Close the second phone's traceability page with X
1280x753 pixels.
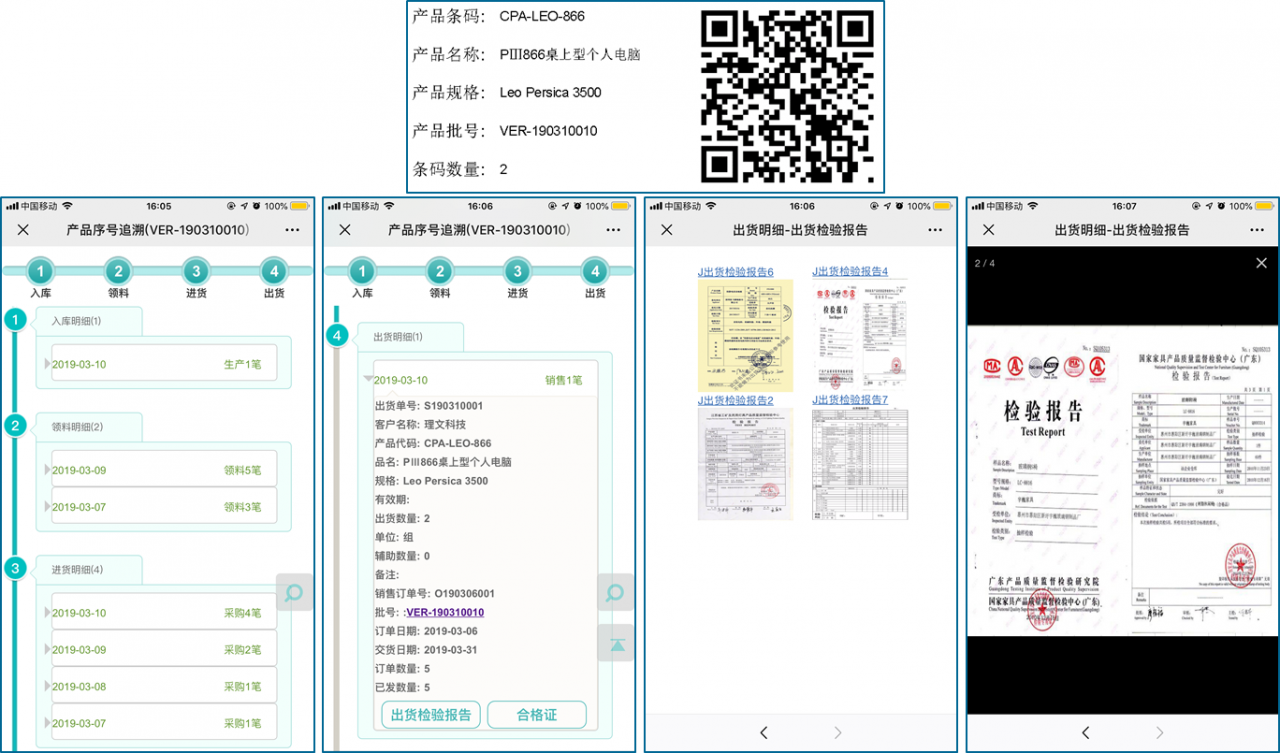tap(345, 230)
